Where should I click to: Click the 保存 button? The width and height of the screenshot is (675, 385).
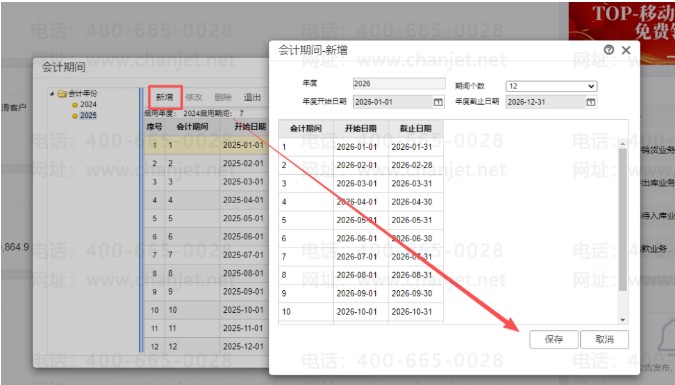(x=554, y=339)
